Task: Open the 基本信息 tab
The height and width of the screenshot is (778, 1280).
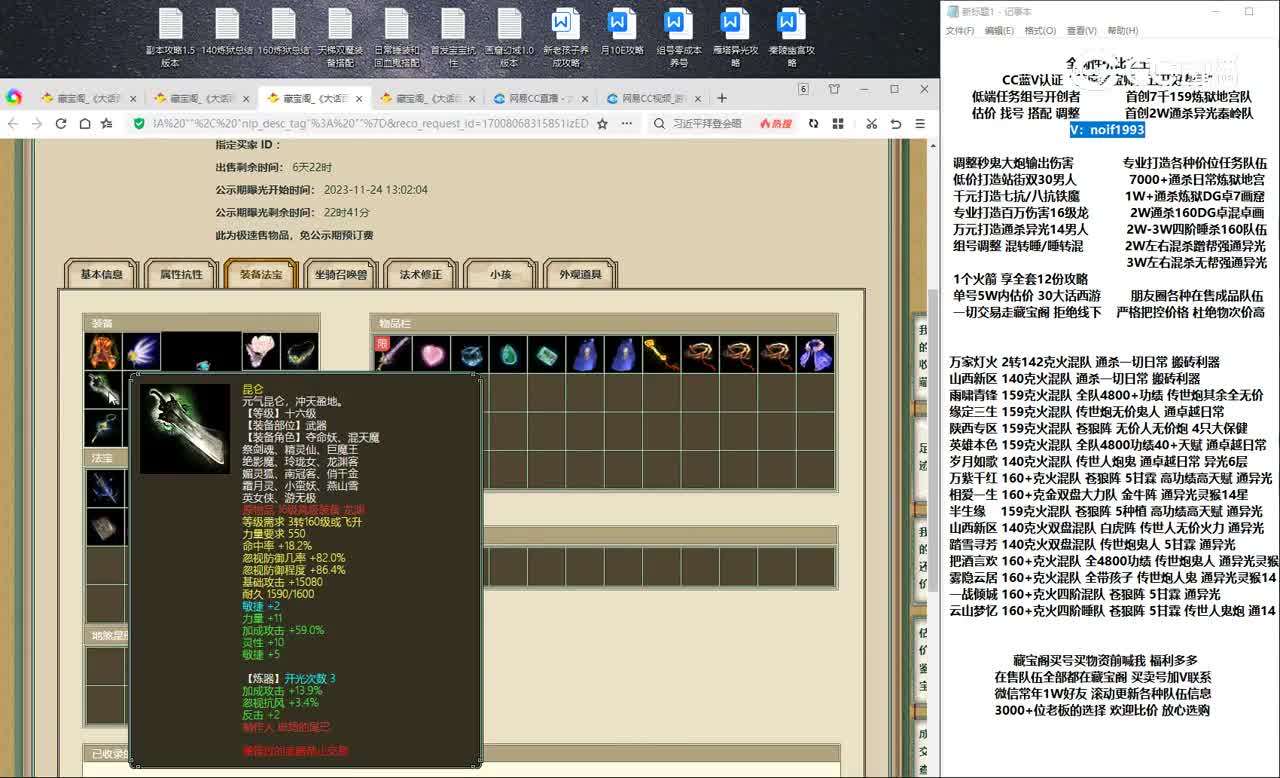Action: coord(102,274)
